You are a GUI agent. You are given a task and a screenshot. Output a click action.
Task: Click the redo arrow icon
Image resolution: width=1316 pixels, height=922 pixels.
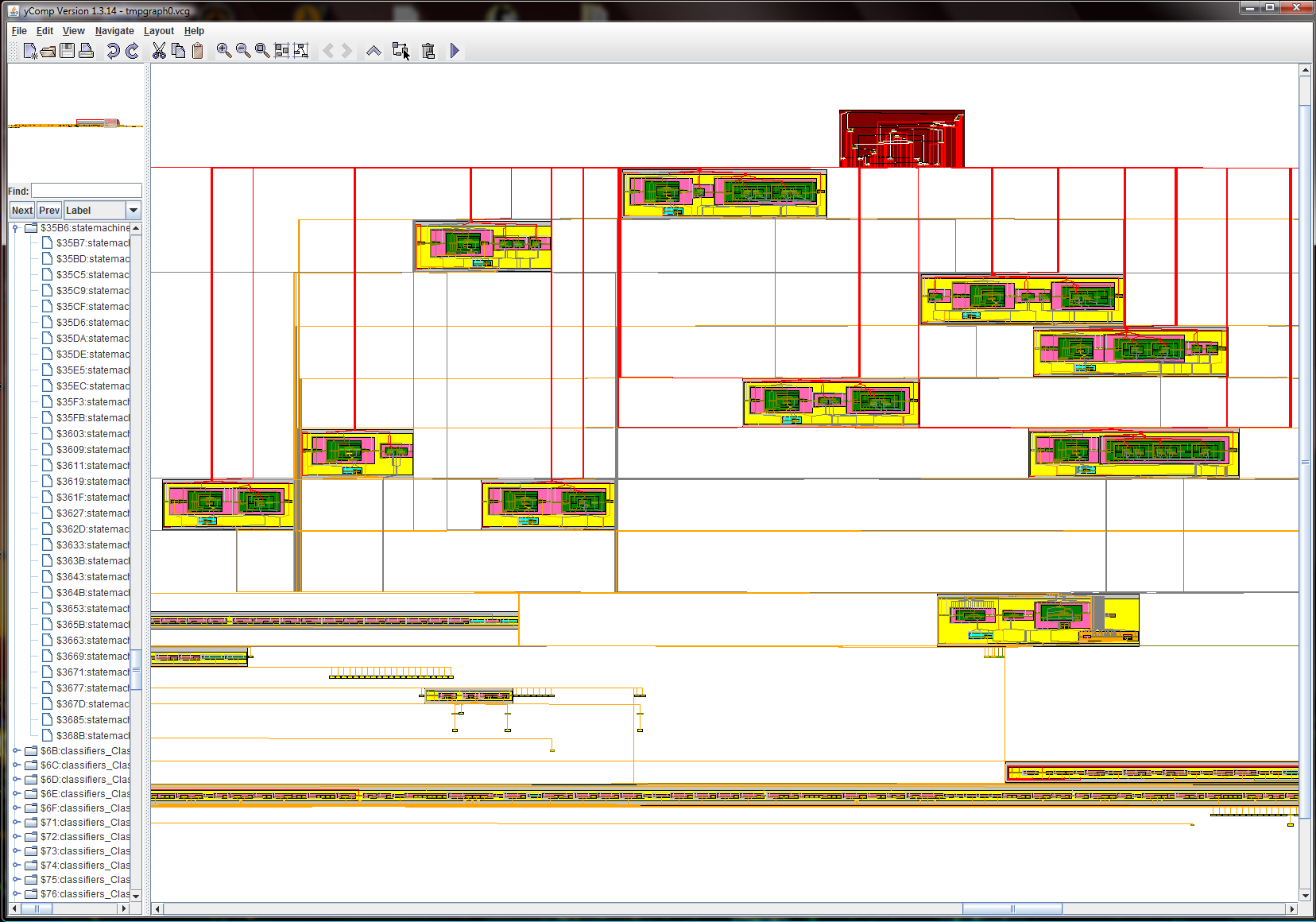[x=132, y=51]
